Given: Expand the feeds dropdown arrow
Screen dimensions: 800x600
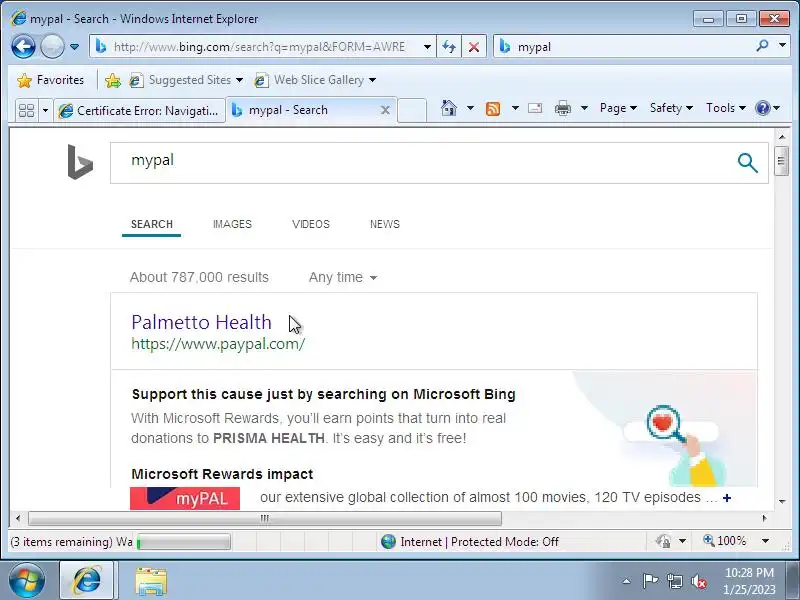Looking at the screenshot, I should pyautogui.click(x=515, y=108).
